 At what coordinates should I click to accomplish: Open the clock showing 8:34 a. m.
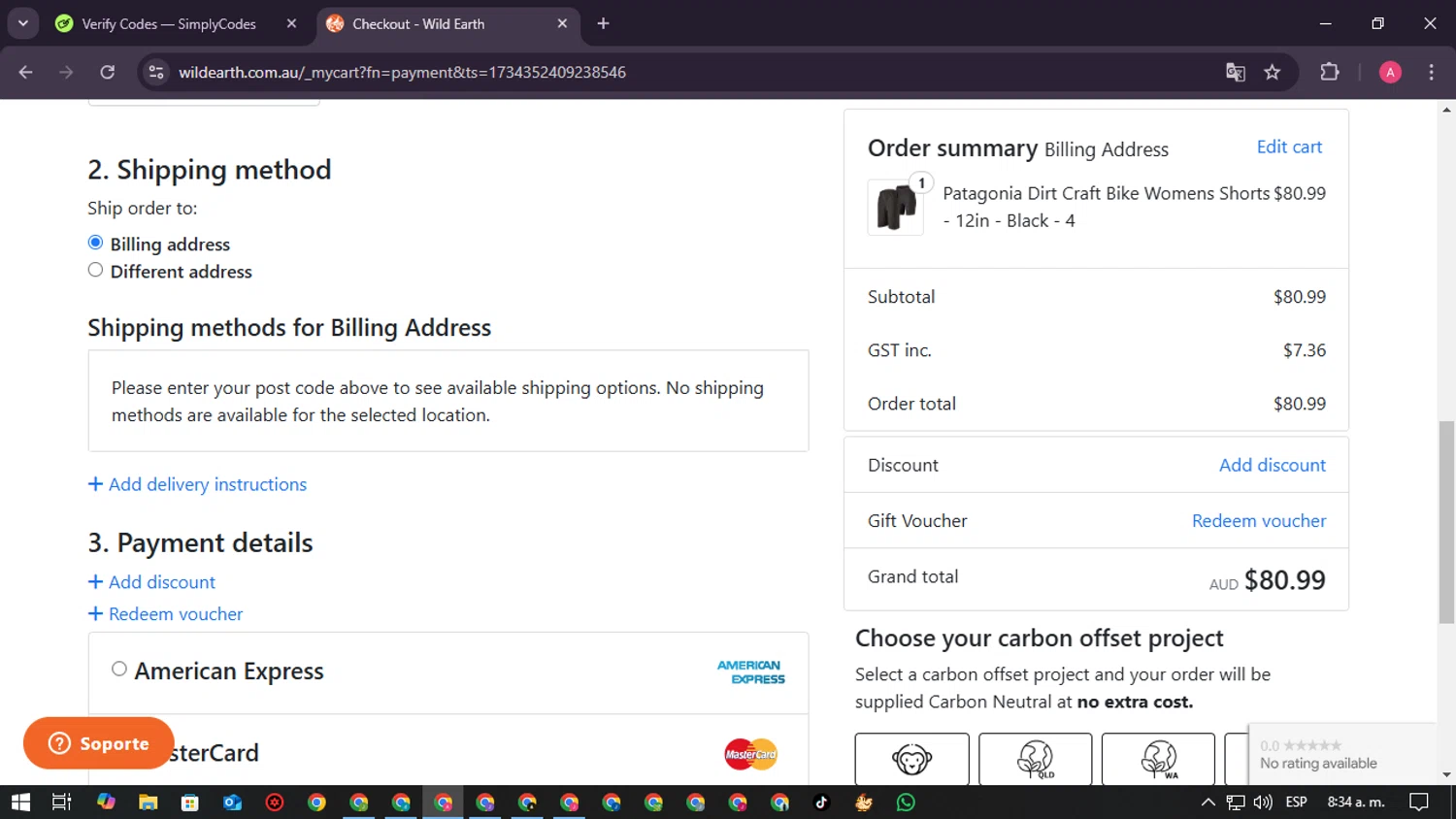pos(1356,803)
